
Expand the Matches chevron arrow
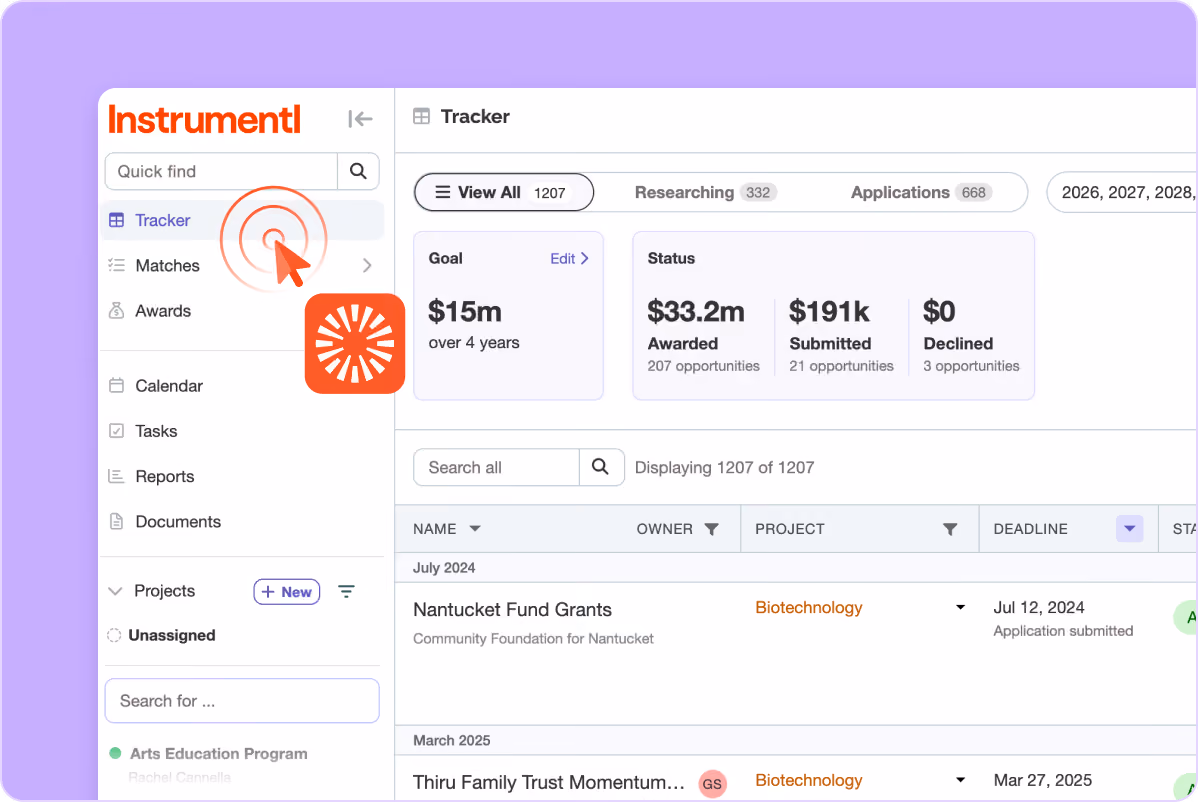click(x=367, y=266)
